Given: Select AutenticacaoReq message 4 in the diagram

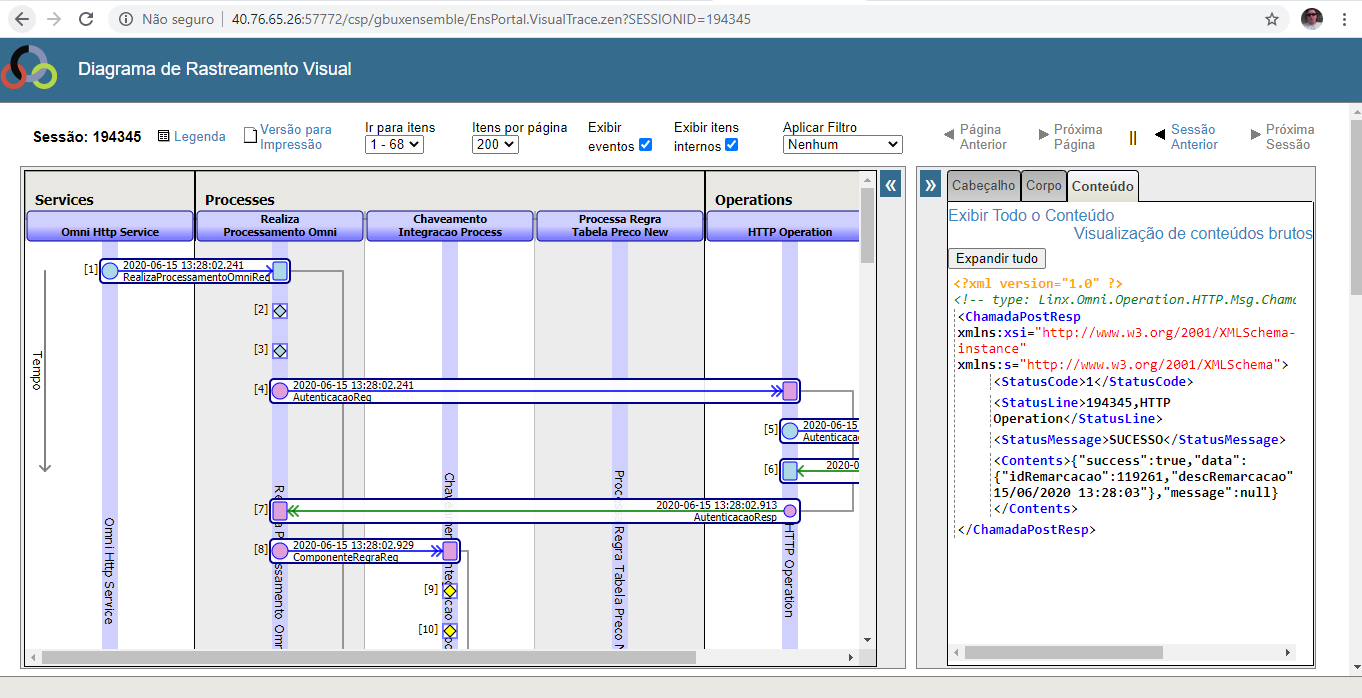Looking at the screenshot, I should point(534,391).
